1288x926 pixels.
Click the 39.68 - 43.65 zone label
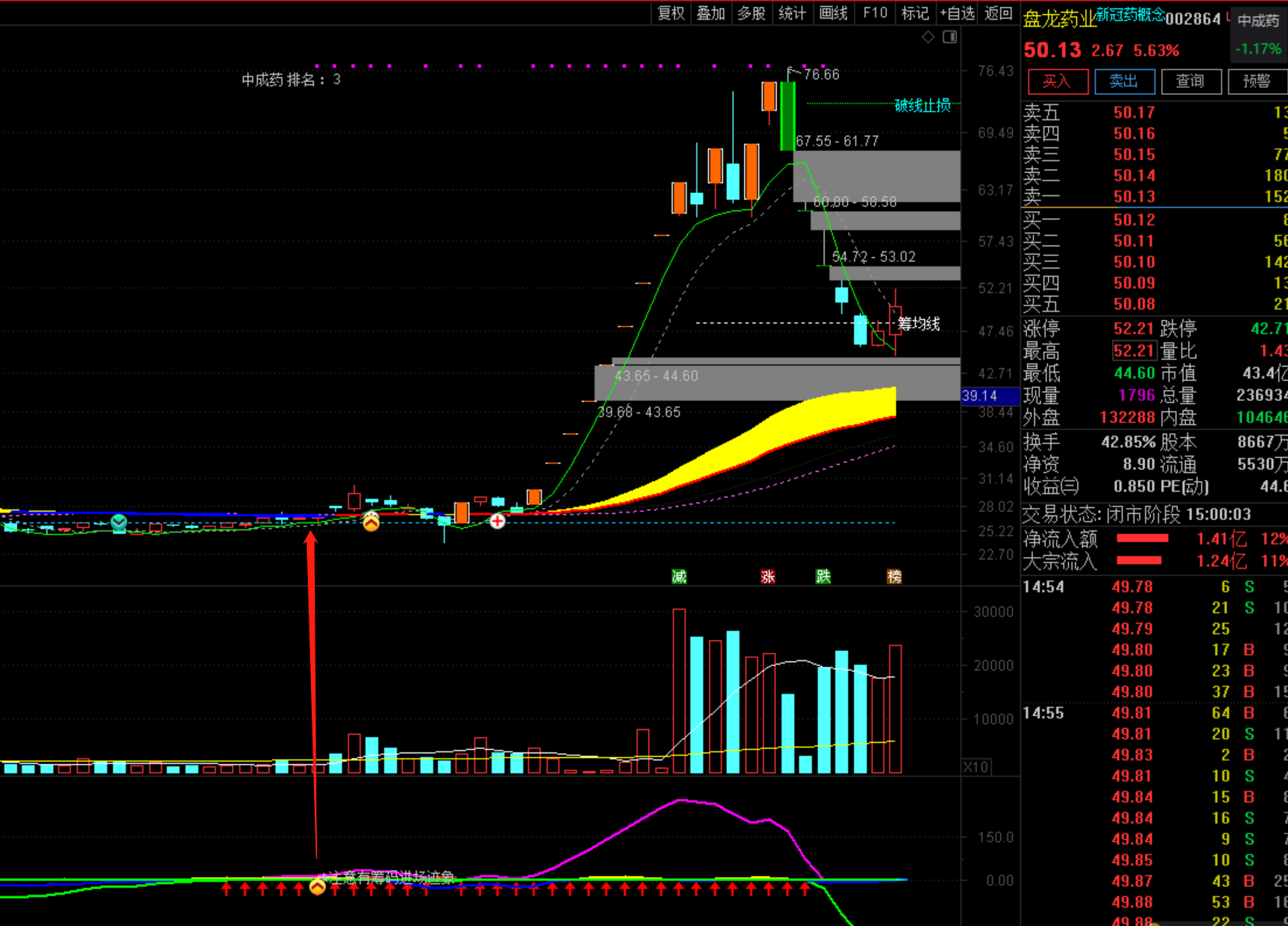tap(639, 412)
